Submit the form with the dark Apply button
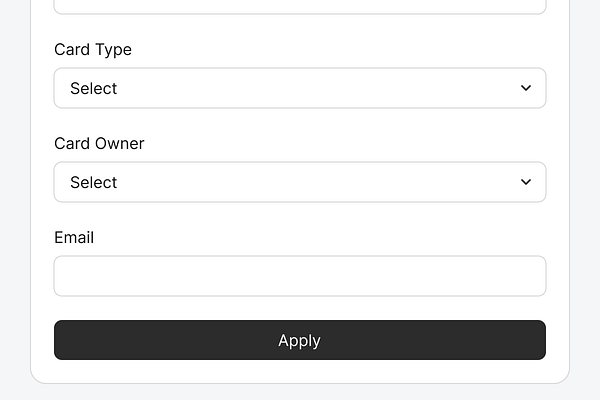The image size is (600, 400). (299, 340)
